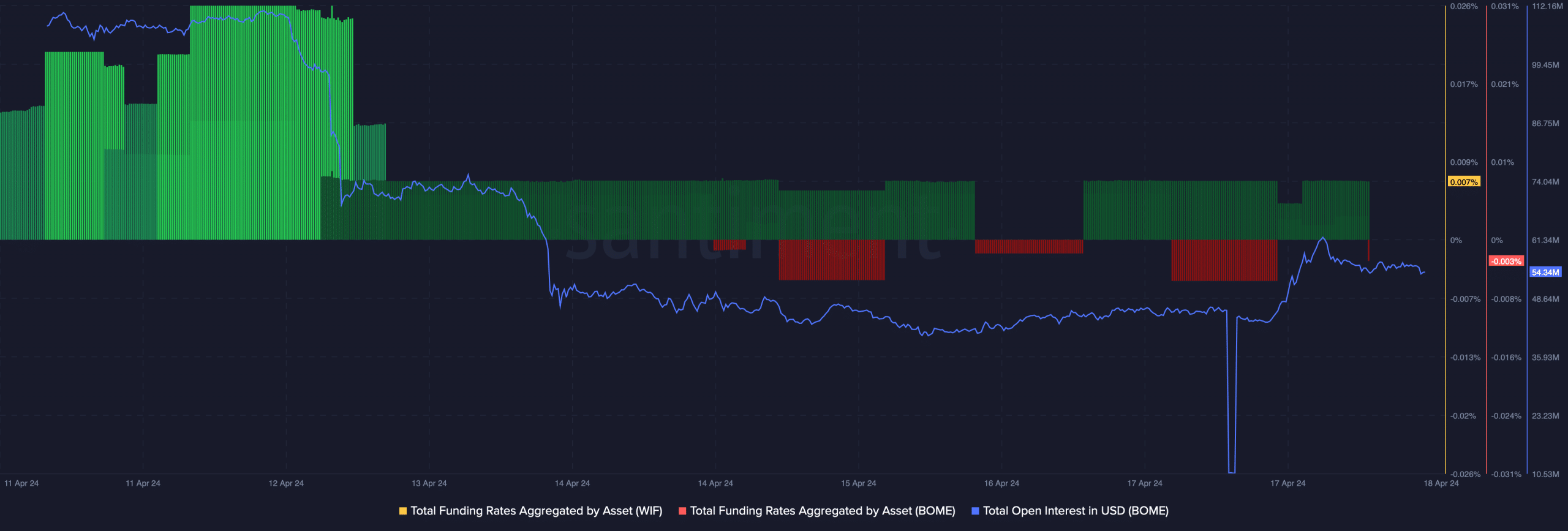1568x531 pixels.
Task: Click the 0.017% WIF axis value
Action: (1464, 85)
